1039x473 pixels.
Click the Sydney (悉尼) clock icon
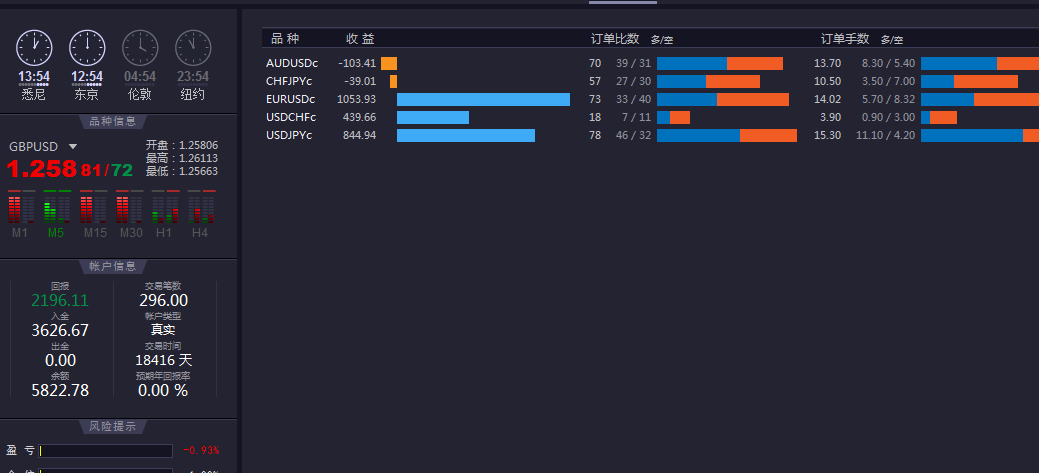(x=34, y=48)
